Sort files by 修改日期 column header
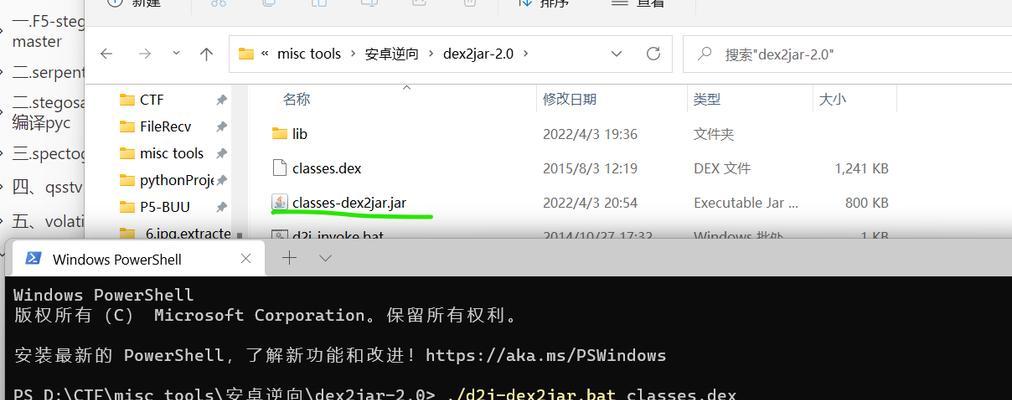Image resolution: width=1012 pixels, height=400 pixels. 569,99
